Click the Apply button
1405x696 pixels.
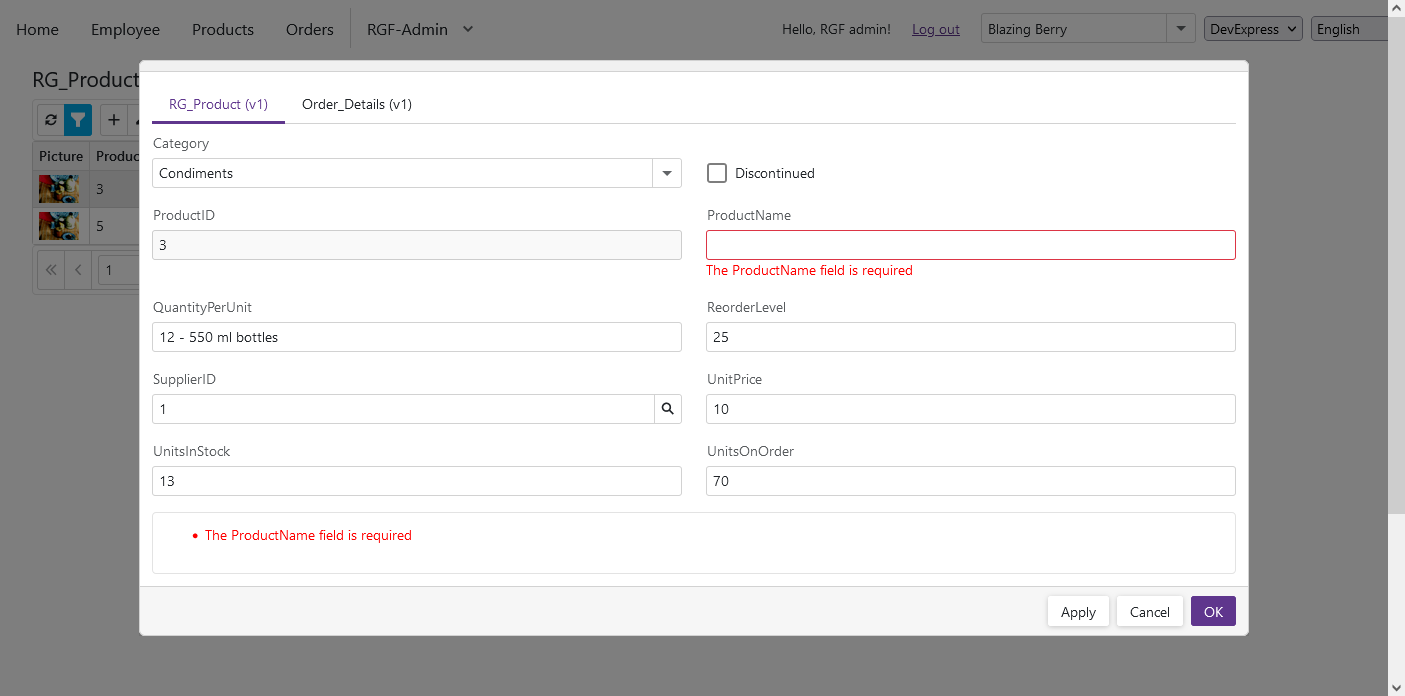1078,612
